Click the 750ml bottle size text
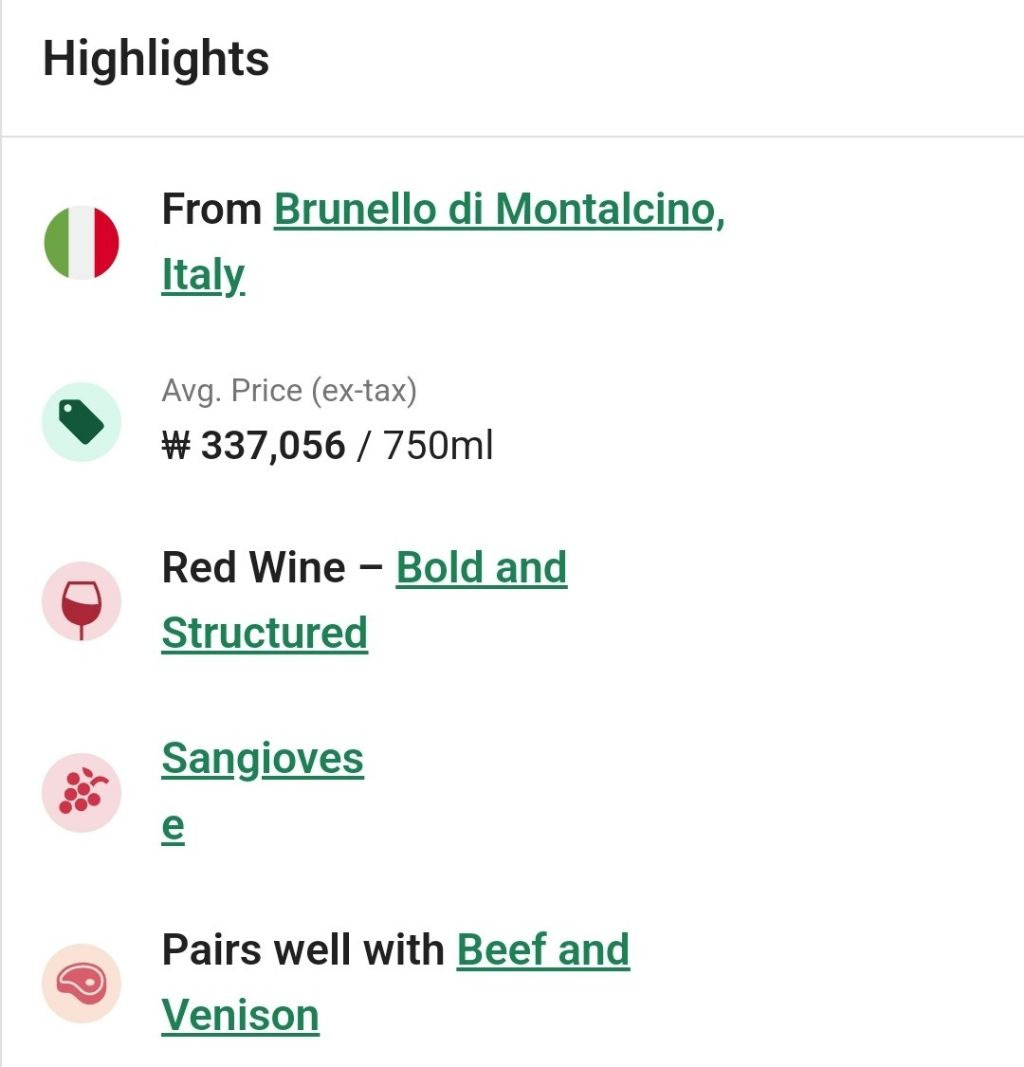Viewport: 1024px width, 1067px height. [438, 446]
